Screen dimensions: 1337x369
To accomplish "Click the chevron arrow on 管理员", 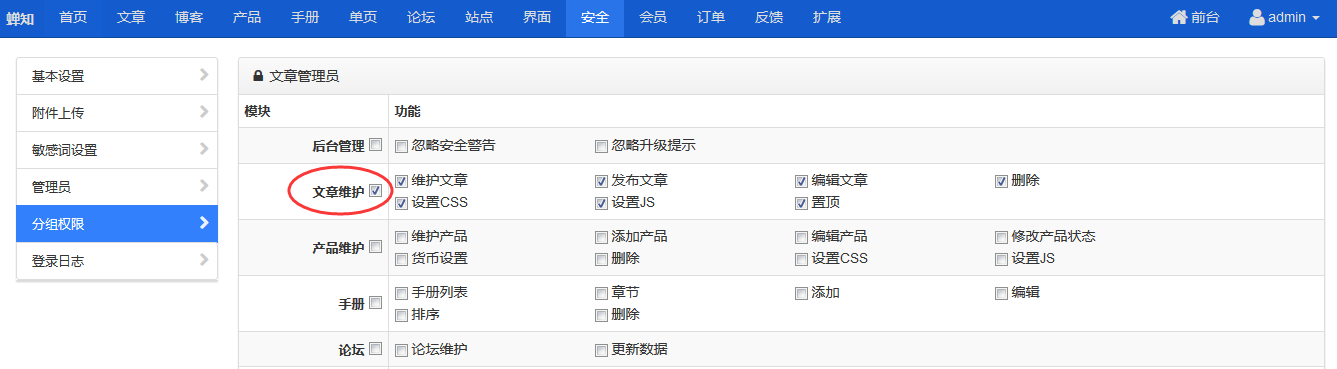I will coord(204,186).
